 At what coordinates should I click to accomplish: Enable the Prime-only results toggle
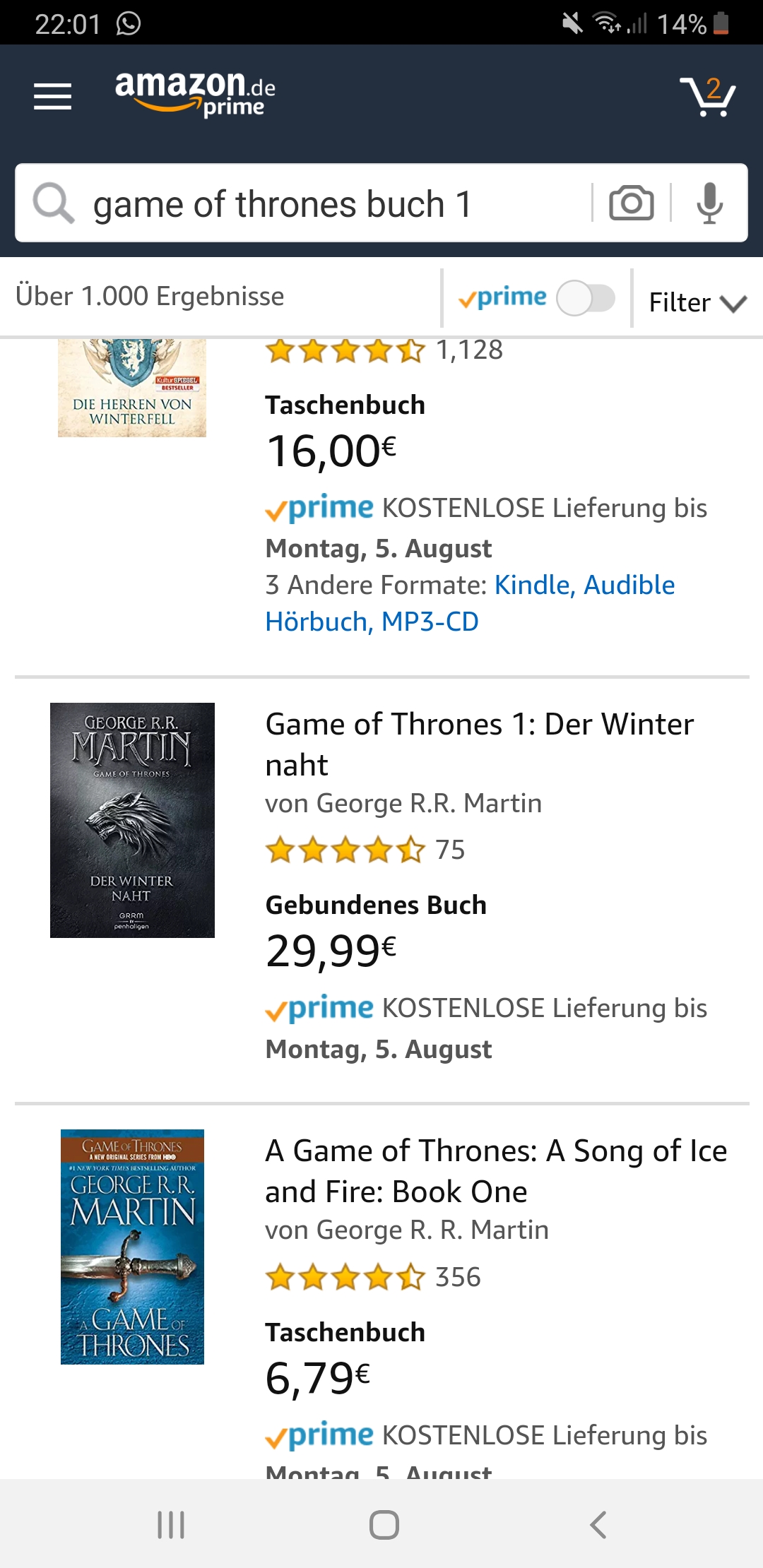(585, 298)
